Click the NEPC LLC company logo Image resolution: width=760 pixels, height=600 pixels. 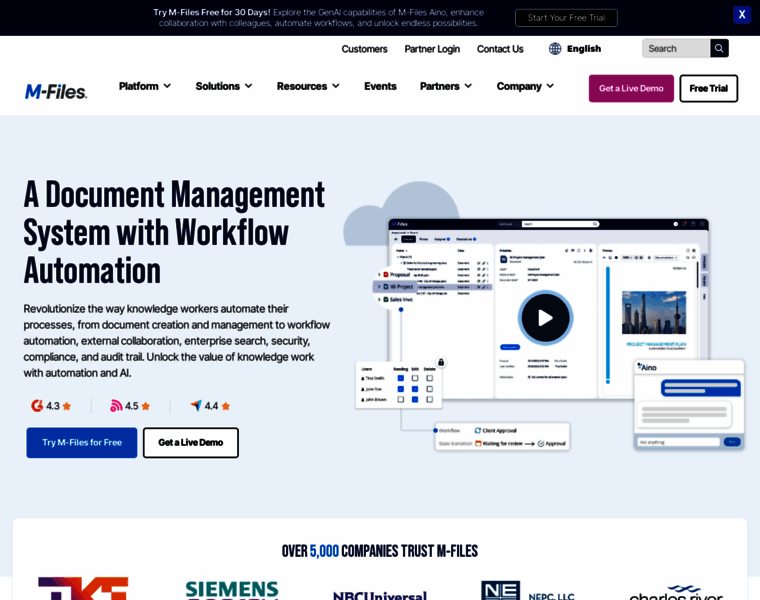click(527, 590)
